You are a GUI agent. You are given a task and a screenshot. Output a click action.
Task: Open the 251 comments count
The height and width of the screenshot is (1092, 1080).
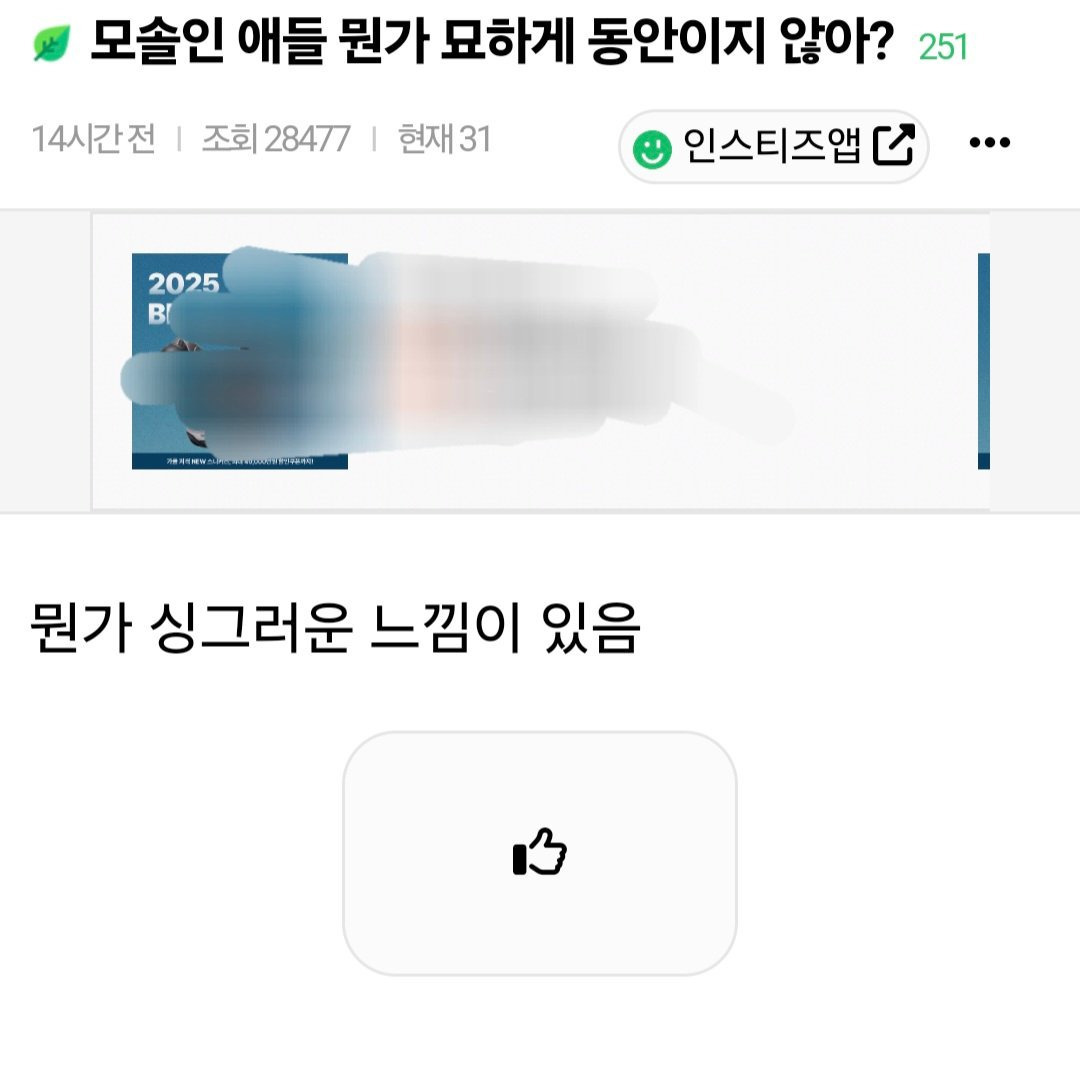943,47
